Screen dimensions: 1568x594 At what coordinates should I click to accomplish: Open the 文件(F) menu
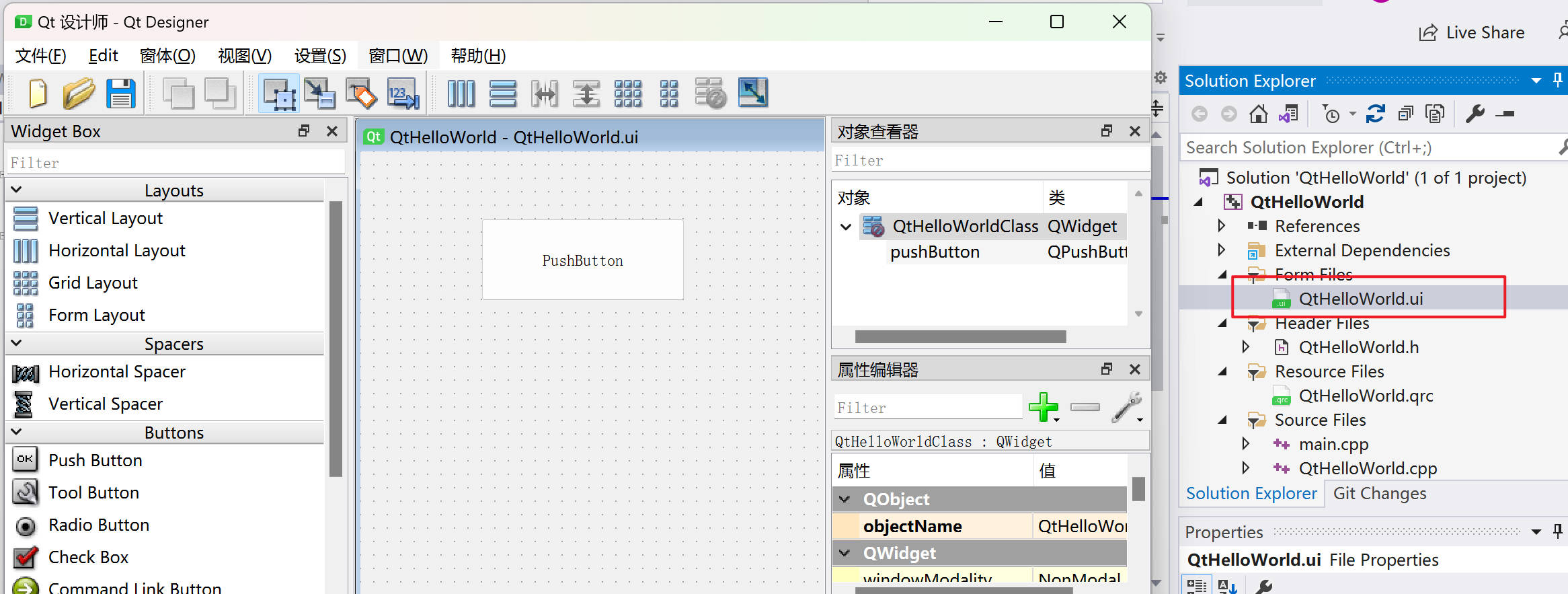(40, 55)
